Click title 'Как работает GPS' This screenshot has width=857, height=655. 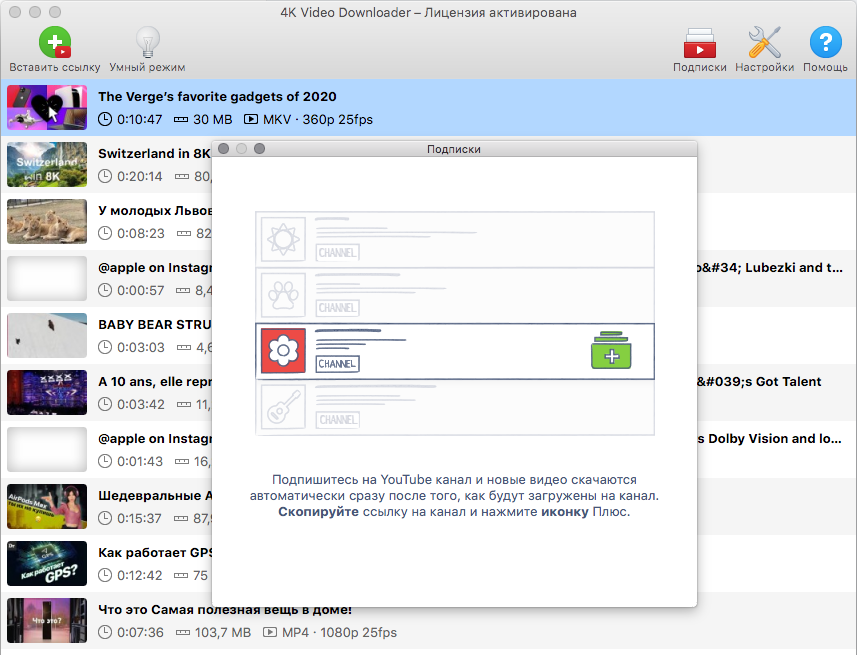point(155,553)
